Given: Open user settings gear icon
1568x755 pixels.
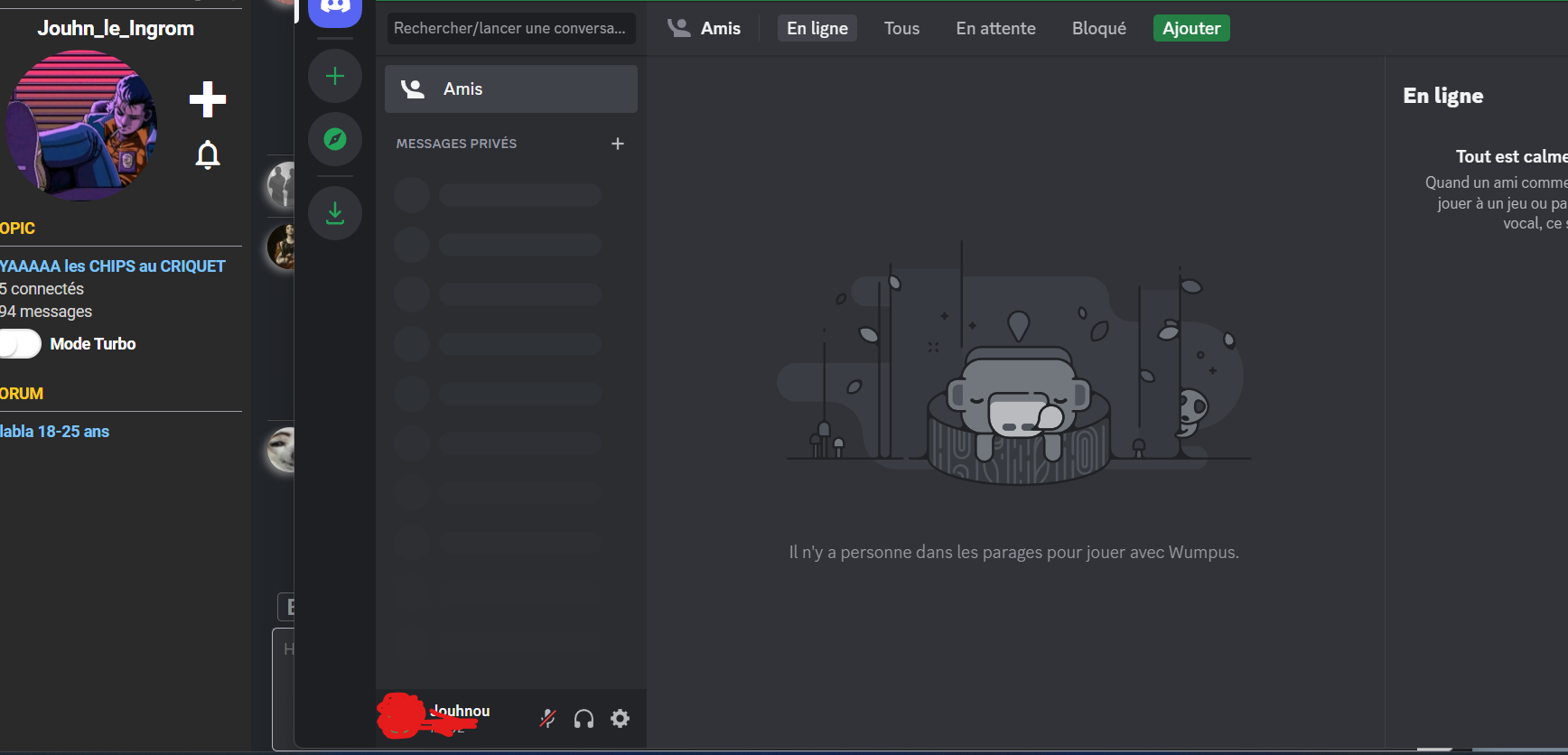Looking at the screenshot, I should 621,719.
